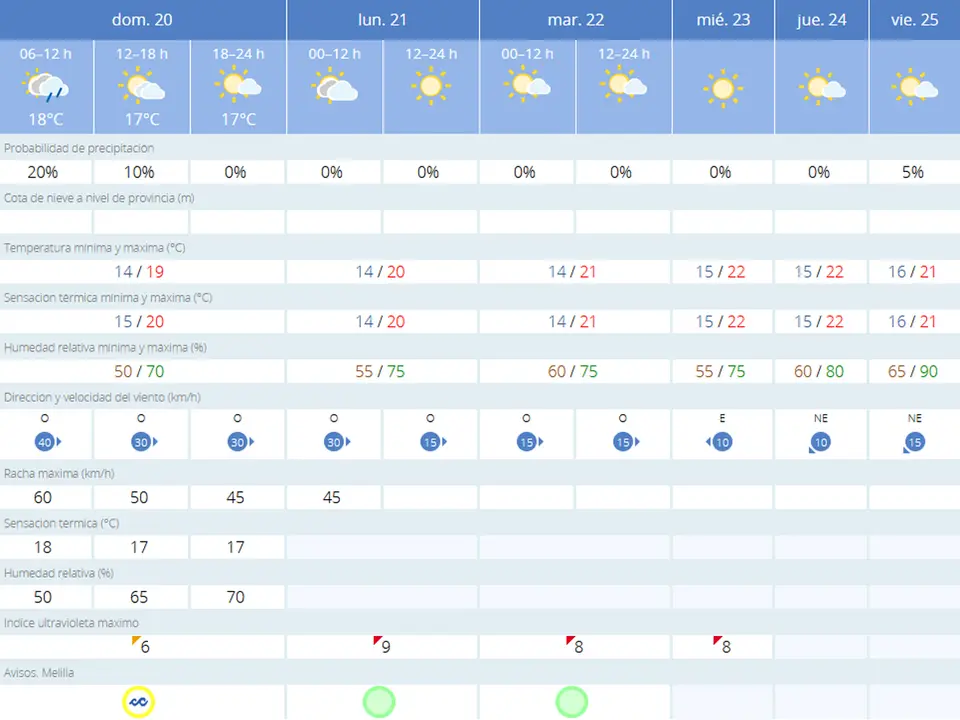
Task: Click the partly cloudy icon under jue. 24
Action: click(x=822, y=88)
